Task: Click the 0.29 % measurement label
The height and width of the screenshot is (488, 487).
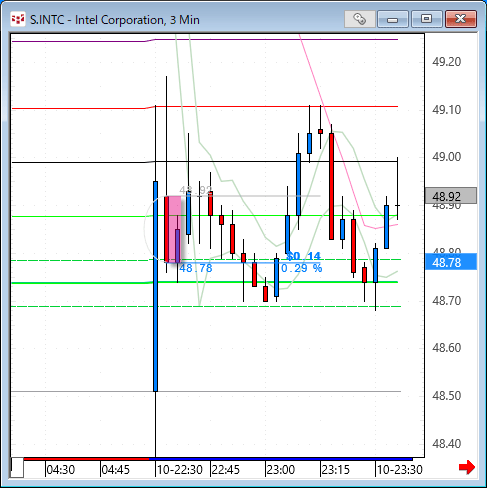Action: coord(302,268)
